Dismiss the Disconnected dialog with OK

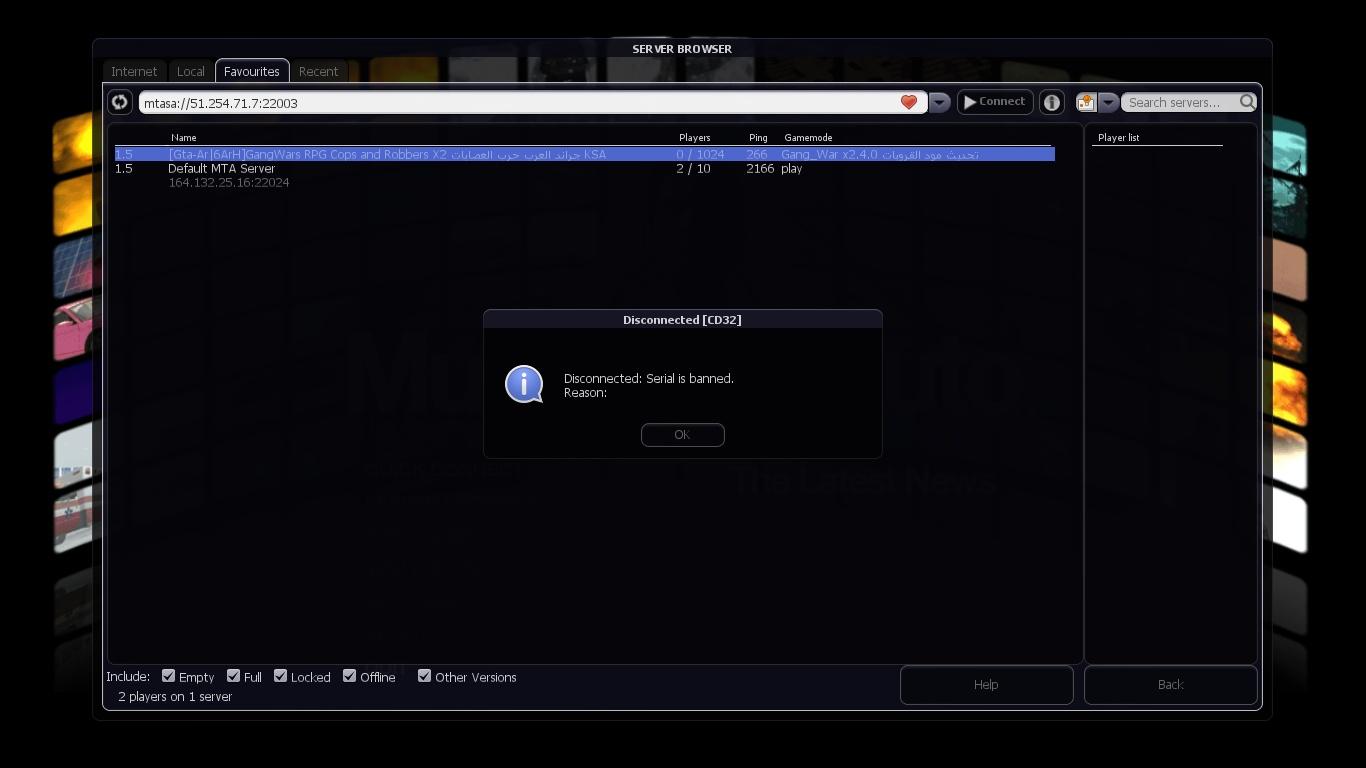(682, 435)
